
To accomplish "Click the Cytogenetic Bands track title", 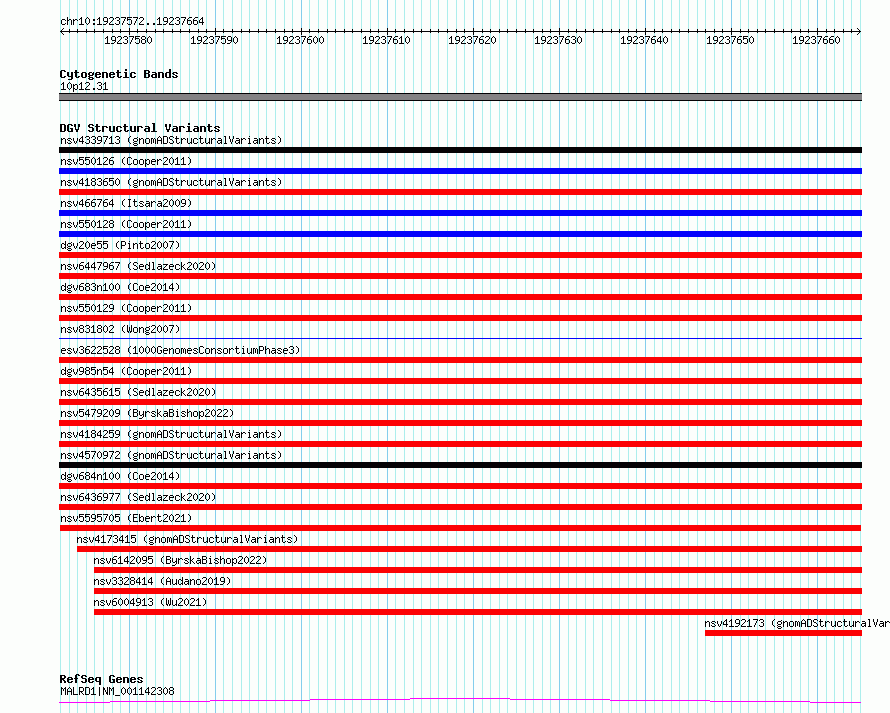I will [x=119, y=74].
